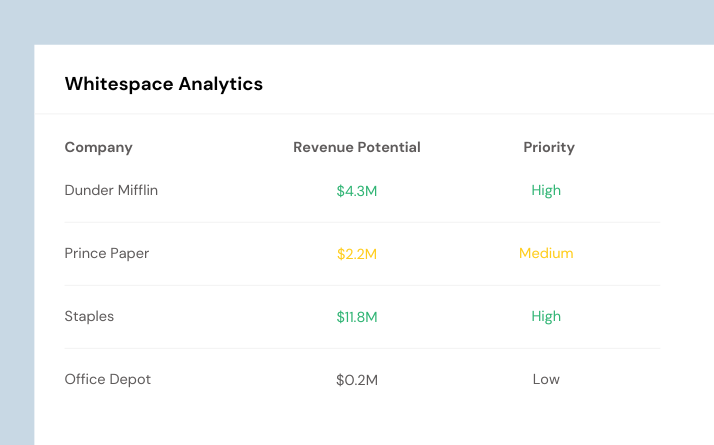Click the blue left margin strip
Screen dimensions: 714x445
[17, 245]
